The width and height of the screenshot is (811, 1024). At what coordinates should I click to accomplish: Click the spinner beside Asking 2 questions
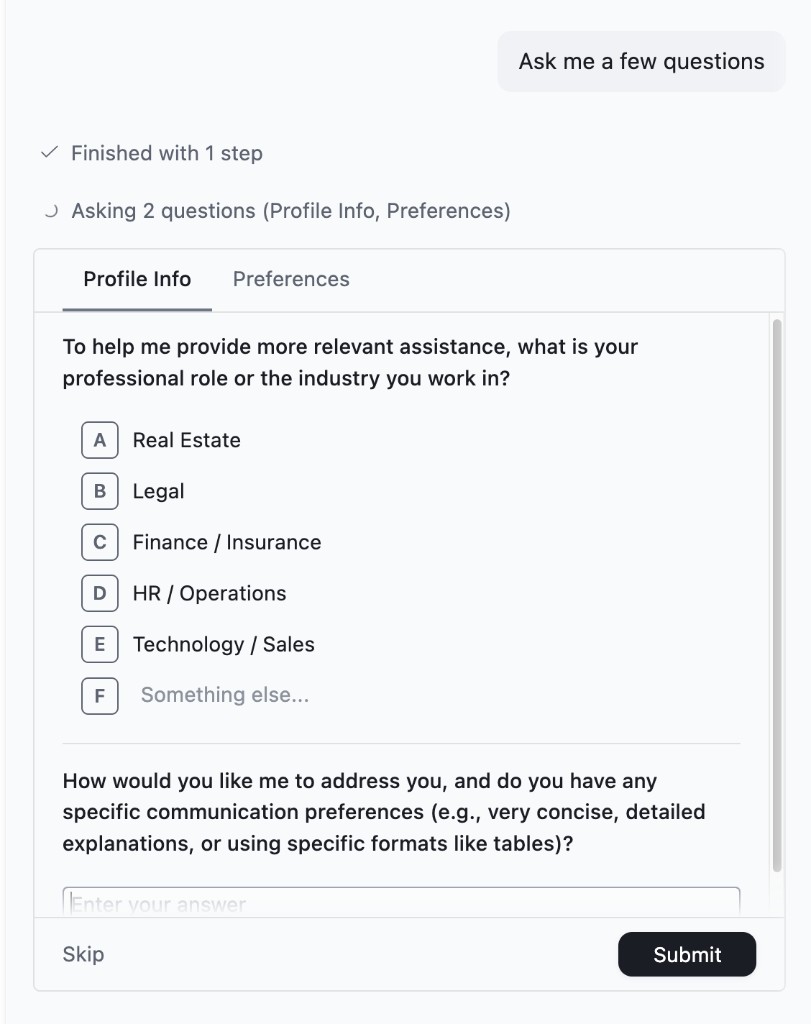pyautogui.click(x=49, y=211)
